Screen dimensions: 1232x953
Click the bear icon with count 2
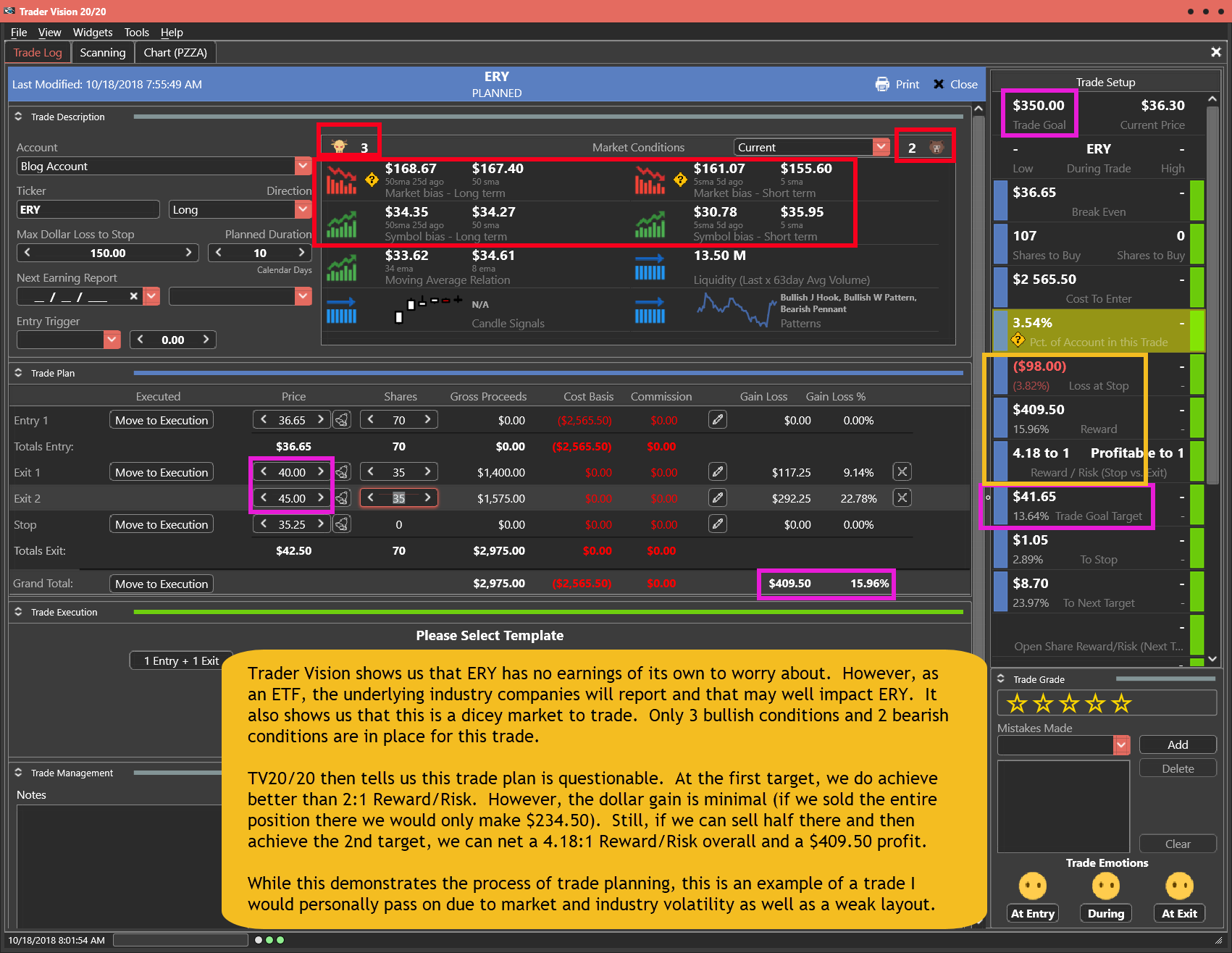point(936,148)
